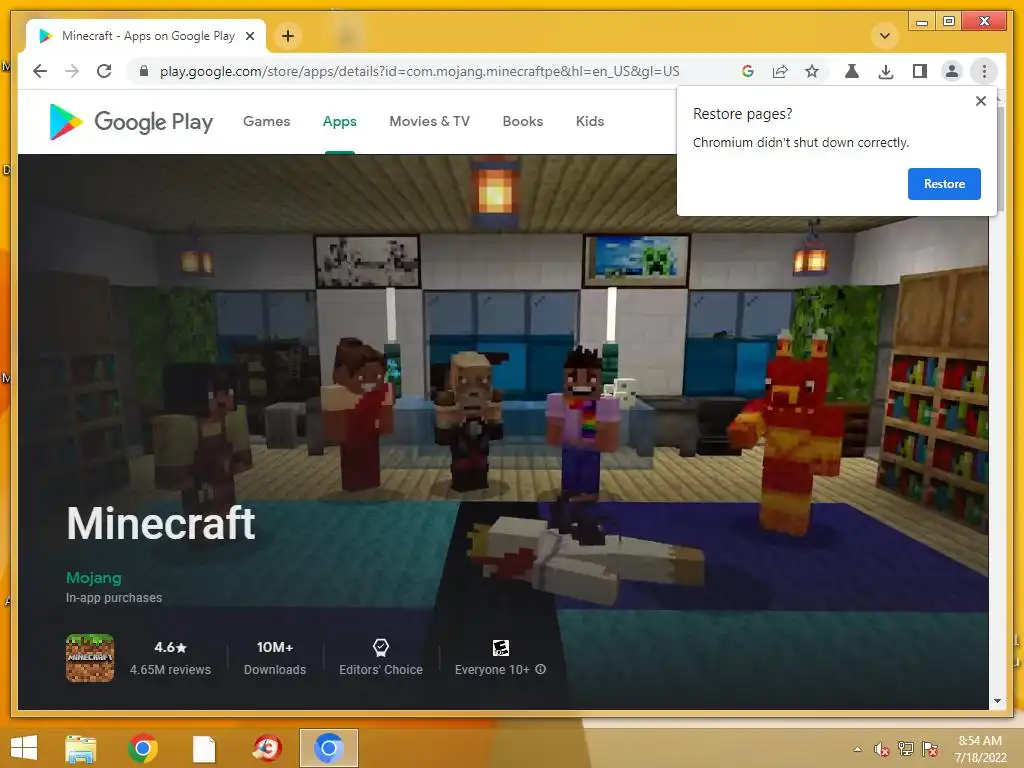
Task: Click the URL address bar
Action: click(420, 71)
